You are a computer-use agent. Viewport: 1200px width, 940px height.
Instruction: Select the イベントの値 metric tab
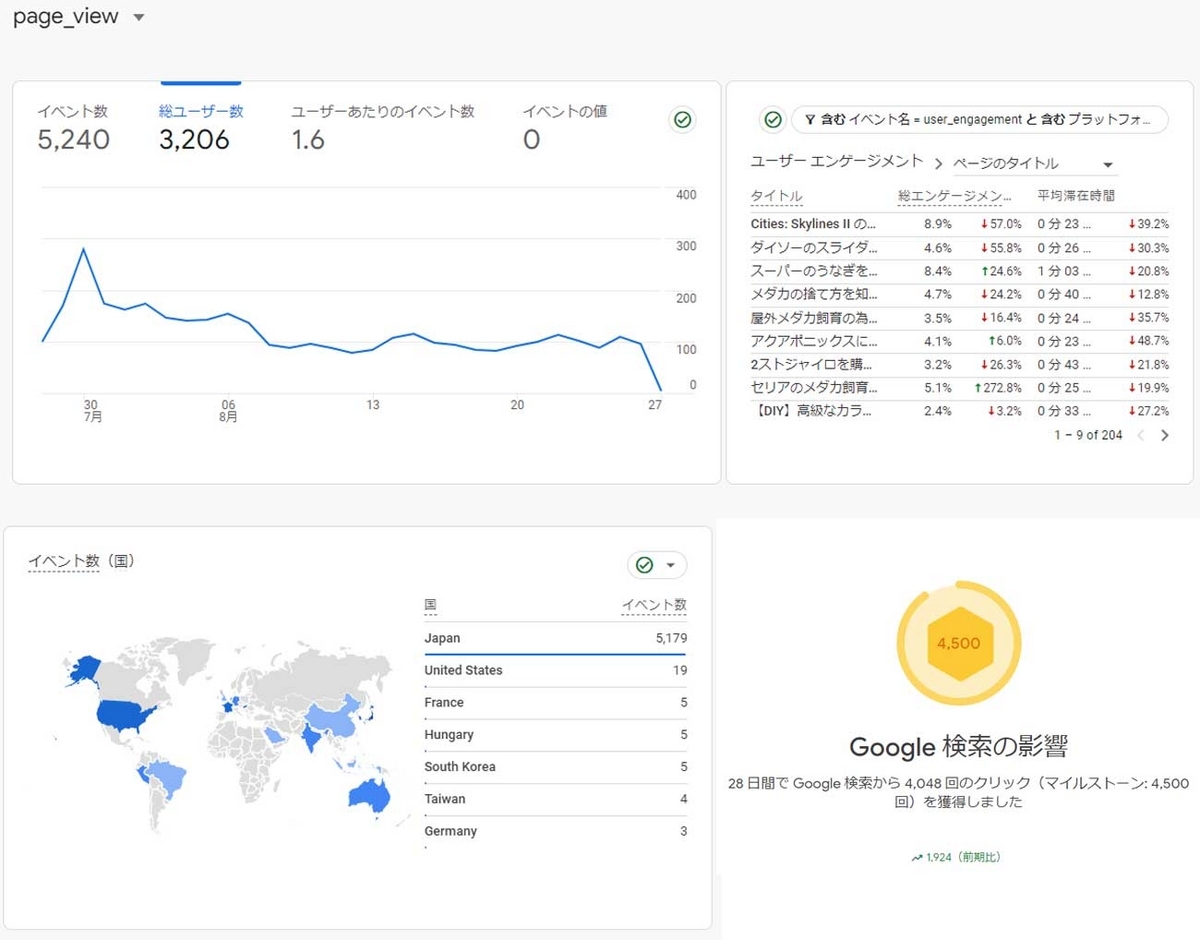[x=565, y=127]
